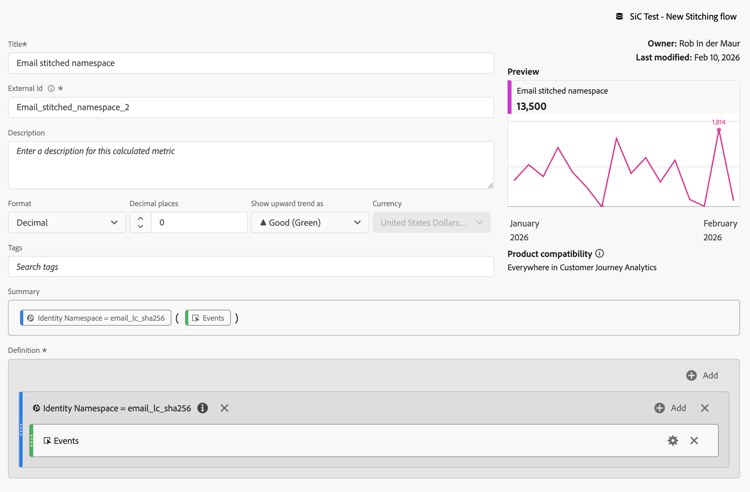Click the data view database icon

tap(619, 17)
